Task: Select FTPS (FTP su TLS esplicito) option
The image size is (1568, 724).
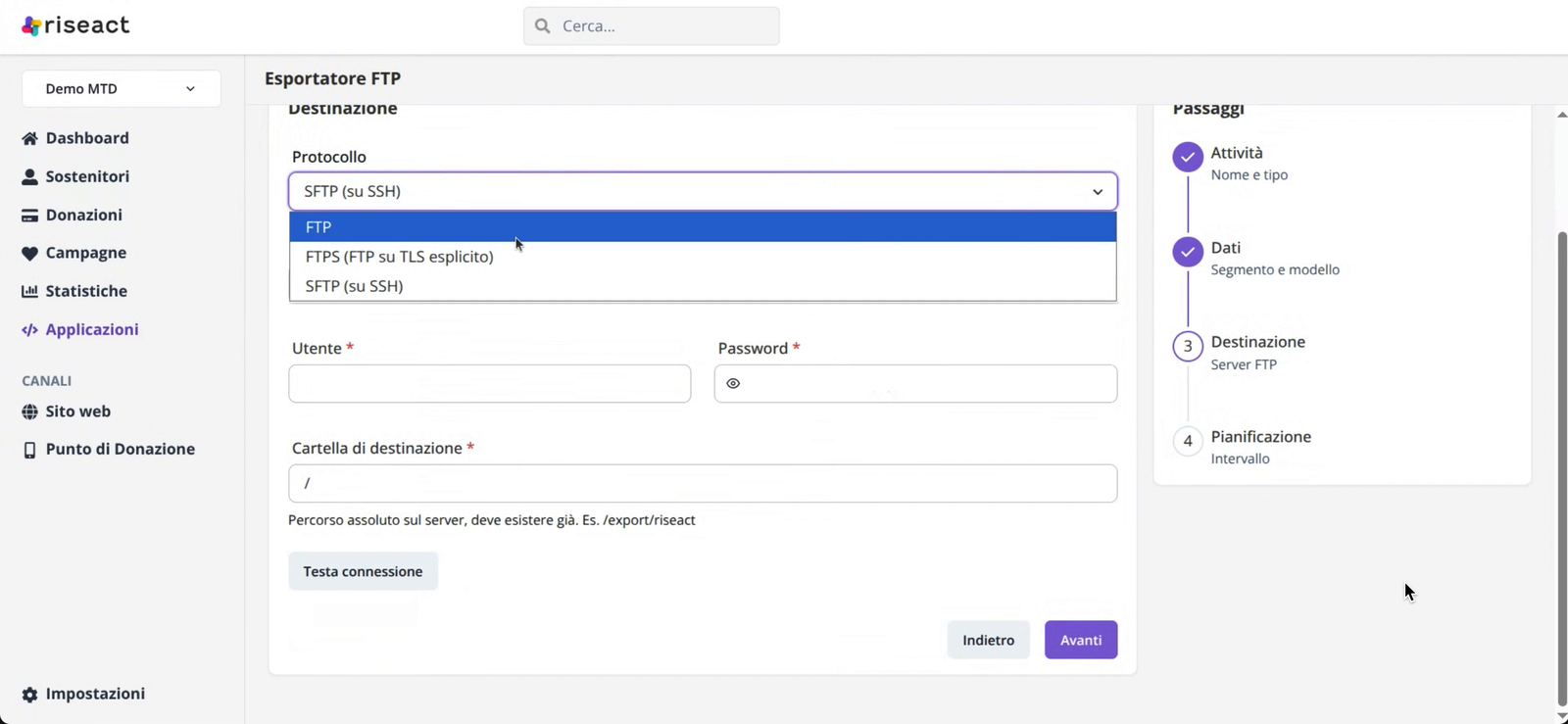Action: tap(703, 257)
